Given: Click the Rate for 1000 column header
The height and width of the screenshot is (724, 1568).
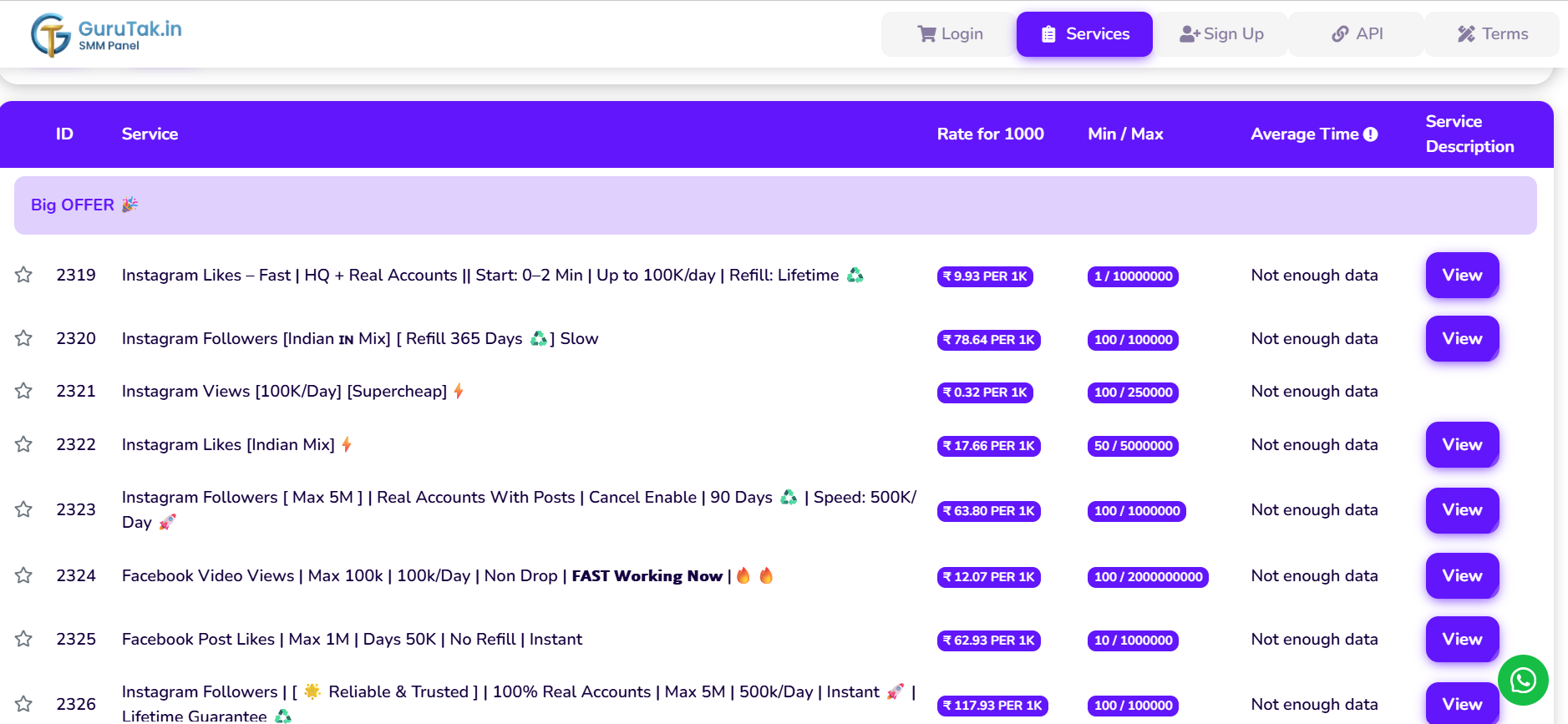Looking at the screenshot, I should (990, 134).
